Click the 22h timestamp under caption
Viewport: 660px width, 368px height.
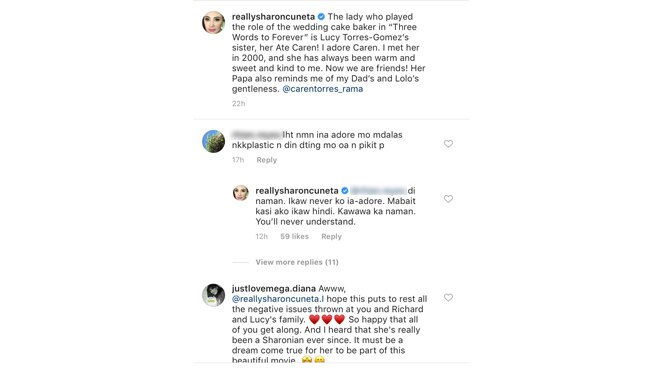click(x=238, y=104)
